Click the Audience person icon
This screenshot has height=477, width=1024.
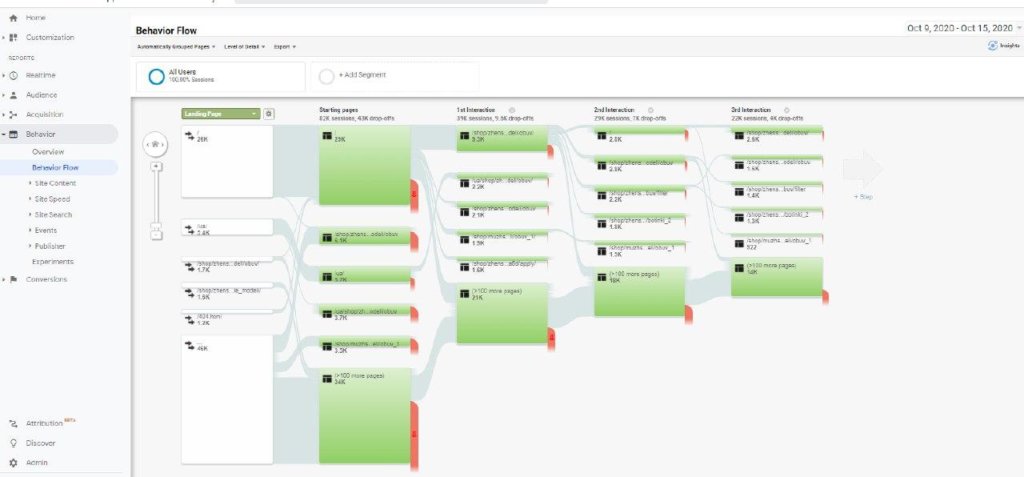pyautogui.click(x=14, y=95)
